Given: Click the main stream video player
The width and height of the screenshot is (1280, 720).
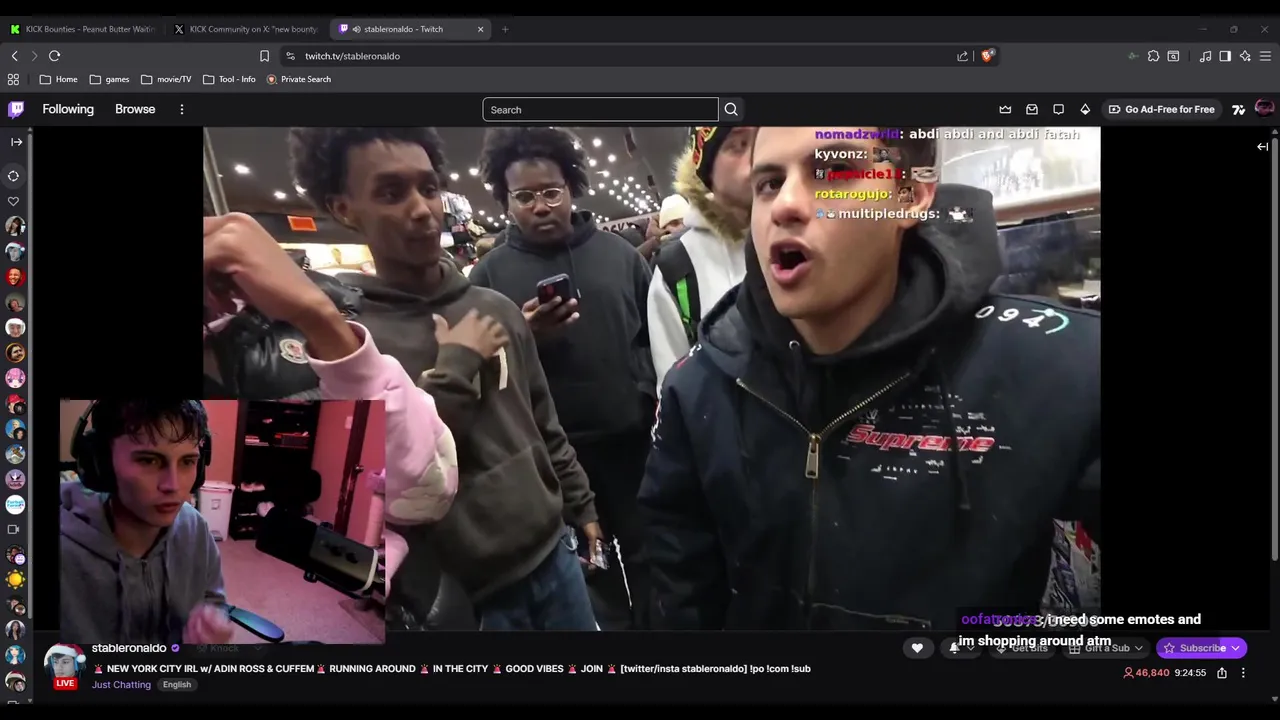Looking at the screenshot, I should 651,378.
